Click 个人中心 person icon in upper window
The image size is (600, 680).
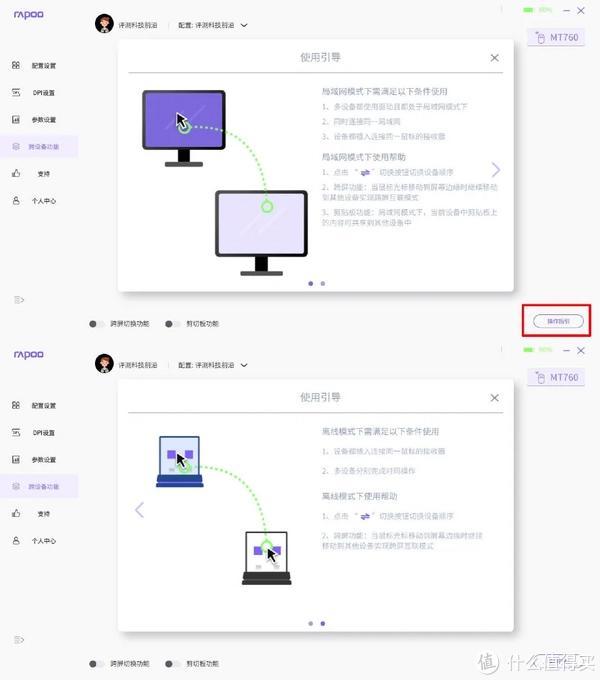click(16, 200)
